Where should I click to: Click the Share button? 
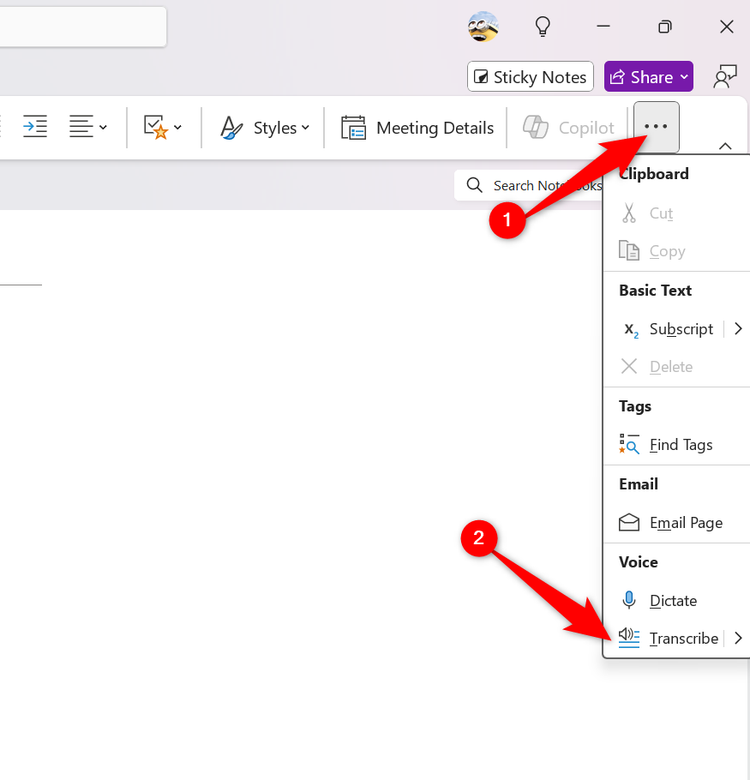(x=648, y=77)
